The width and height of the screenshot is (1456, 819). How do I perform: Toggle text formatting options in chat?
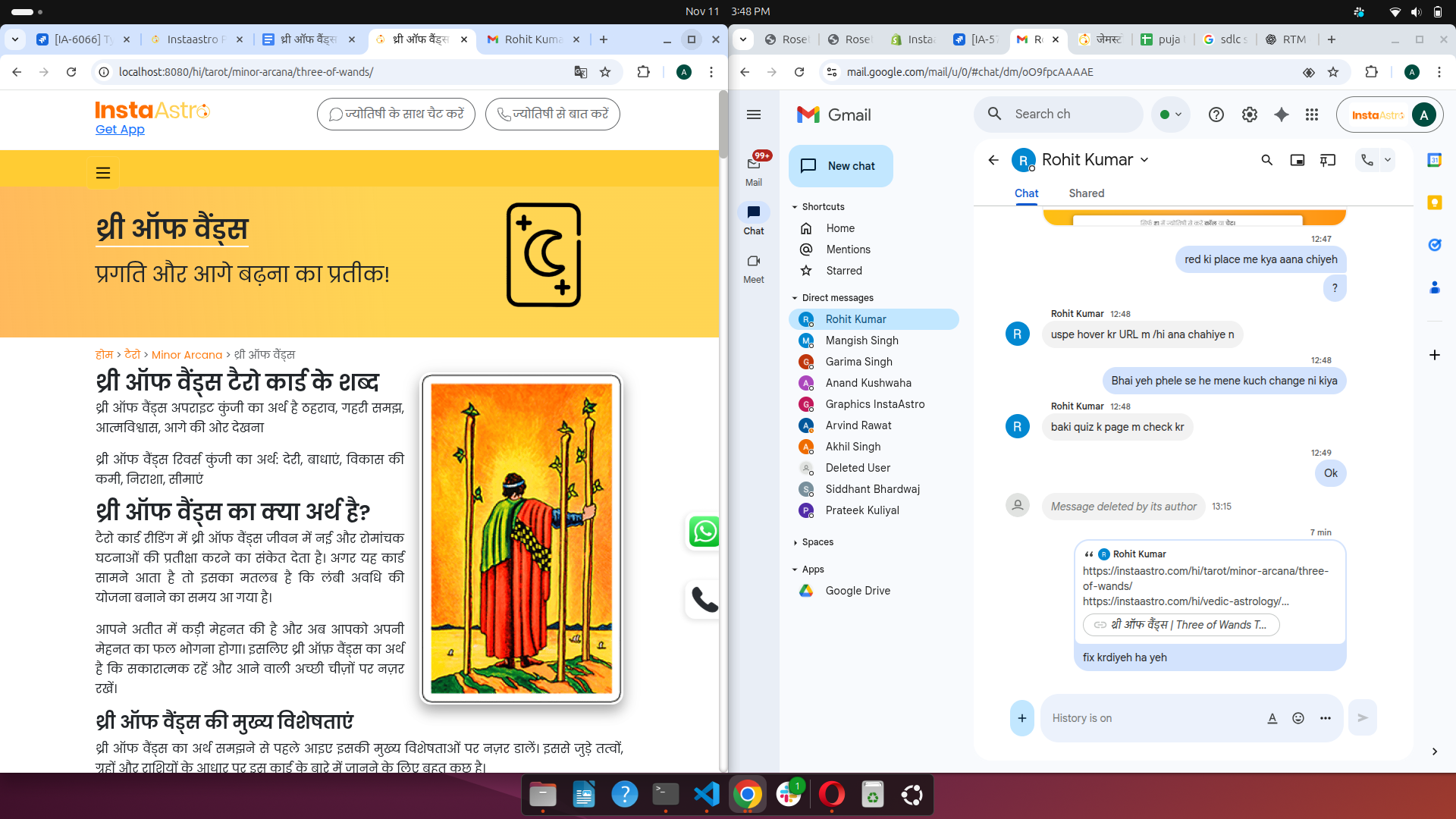pos(1272,718)
